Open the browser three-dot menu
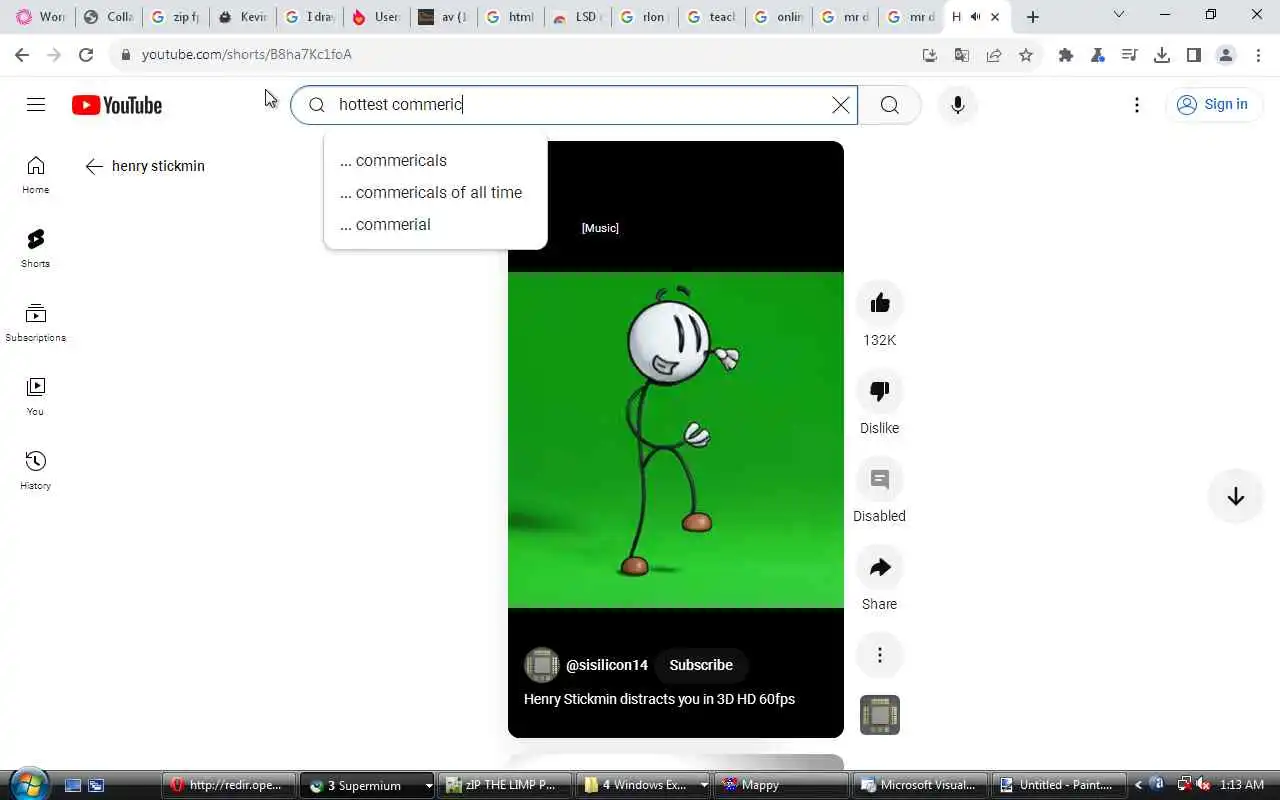The height and width of the screenshot is (800, 1280). coord(1258,55)
